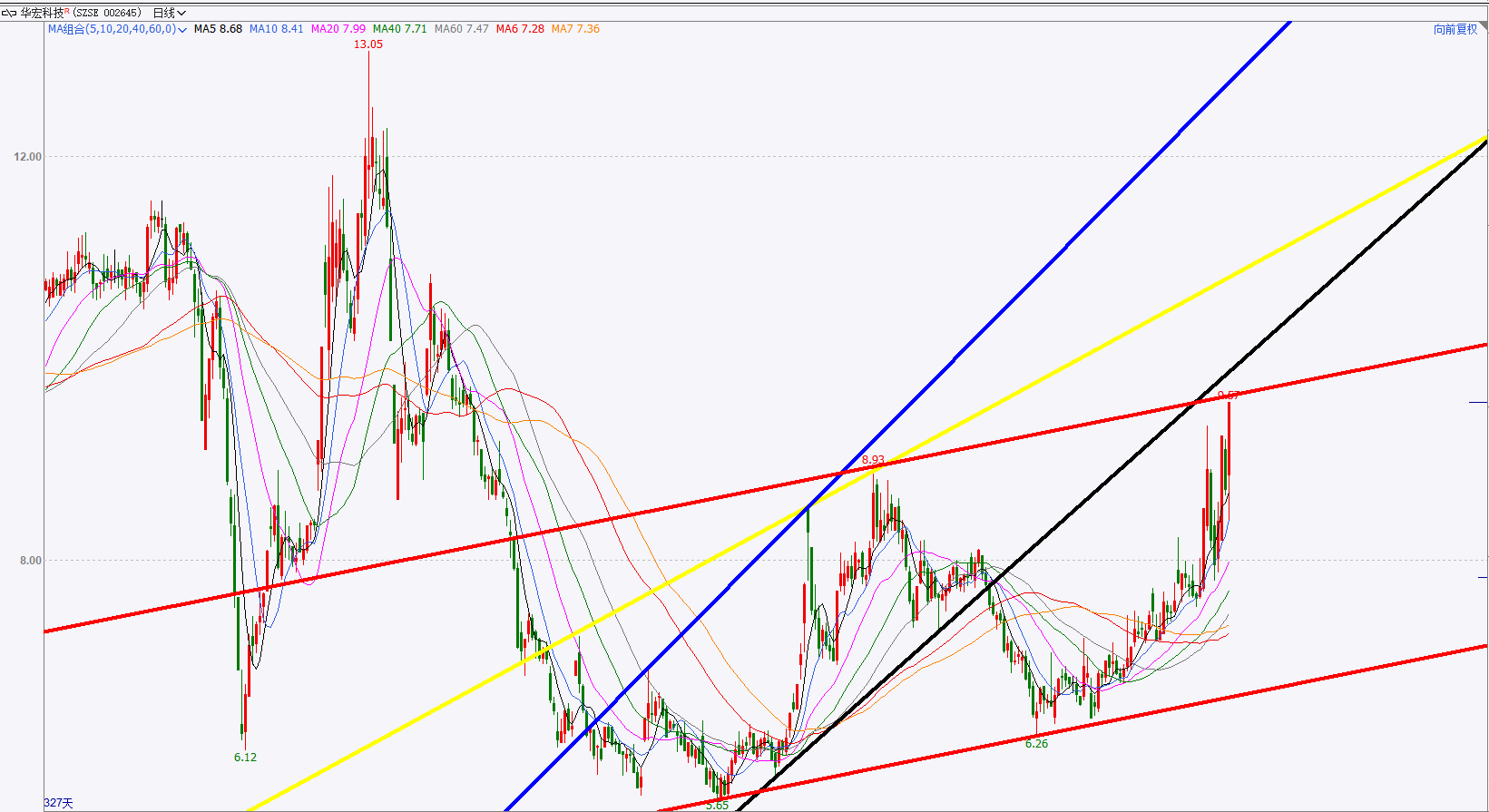Select the 华宏科技 stock name
This screenshot has height=812, width=1489.
coord(42,13)
